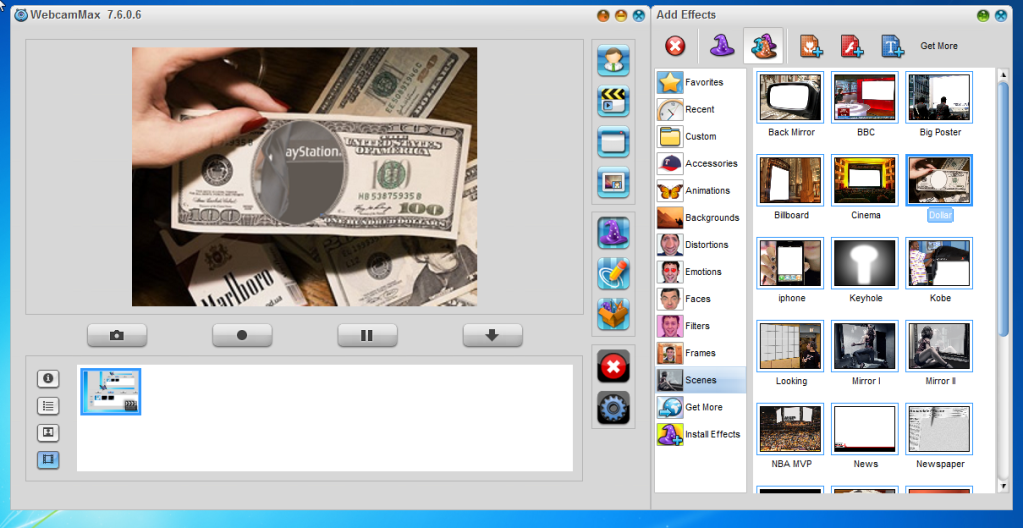
Task: Apply the Looking scene effect
Action: pos(791,346)
